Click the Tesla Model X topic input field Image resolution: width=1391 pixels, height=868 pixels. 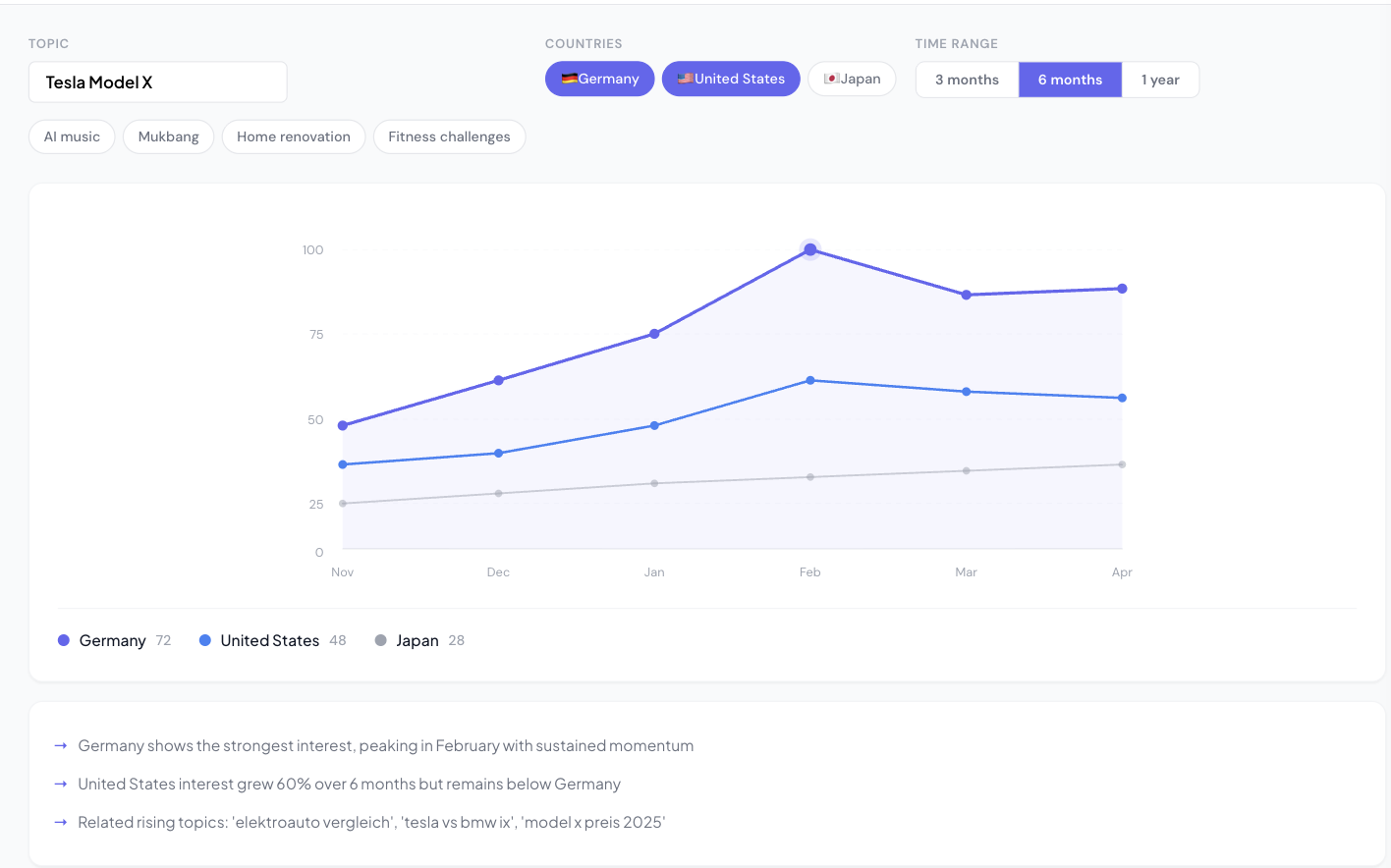pos(157,82)
